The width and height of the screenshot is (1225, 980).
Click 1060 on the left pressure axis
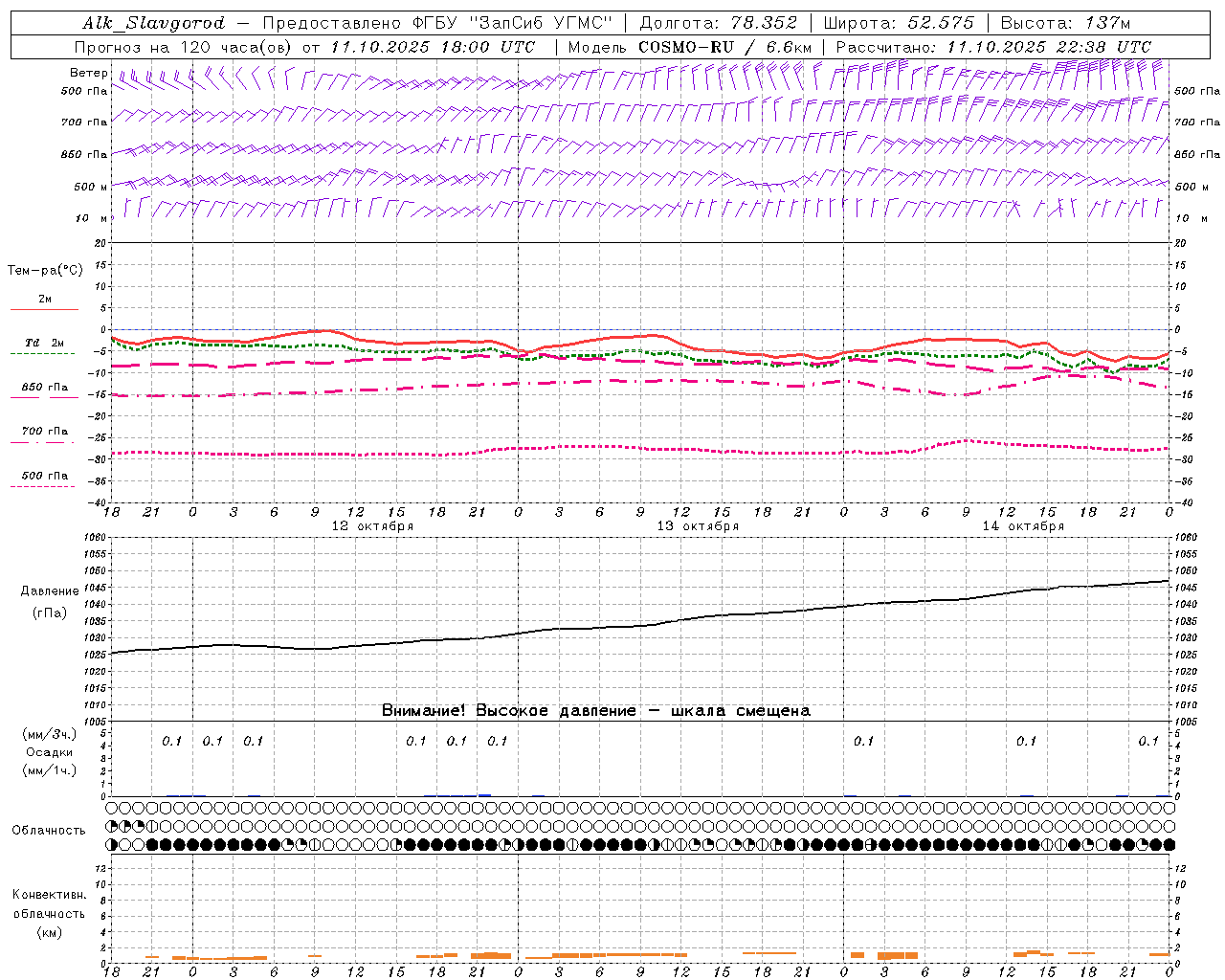pyautogui.click(x=94, y=538)
